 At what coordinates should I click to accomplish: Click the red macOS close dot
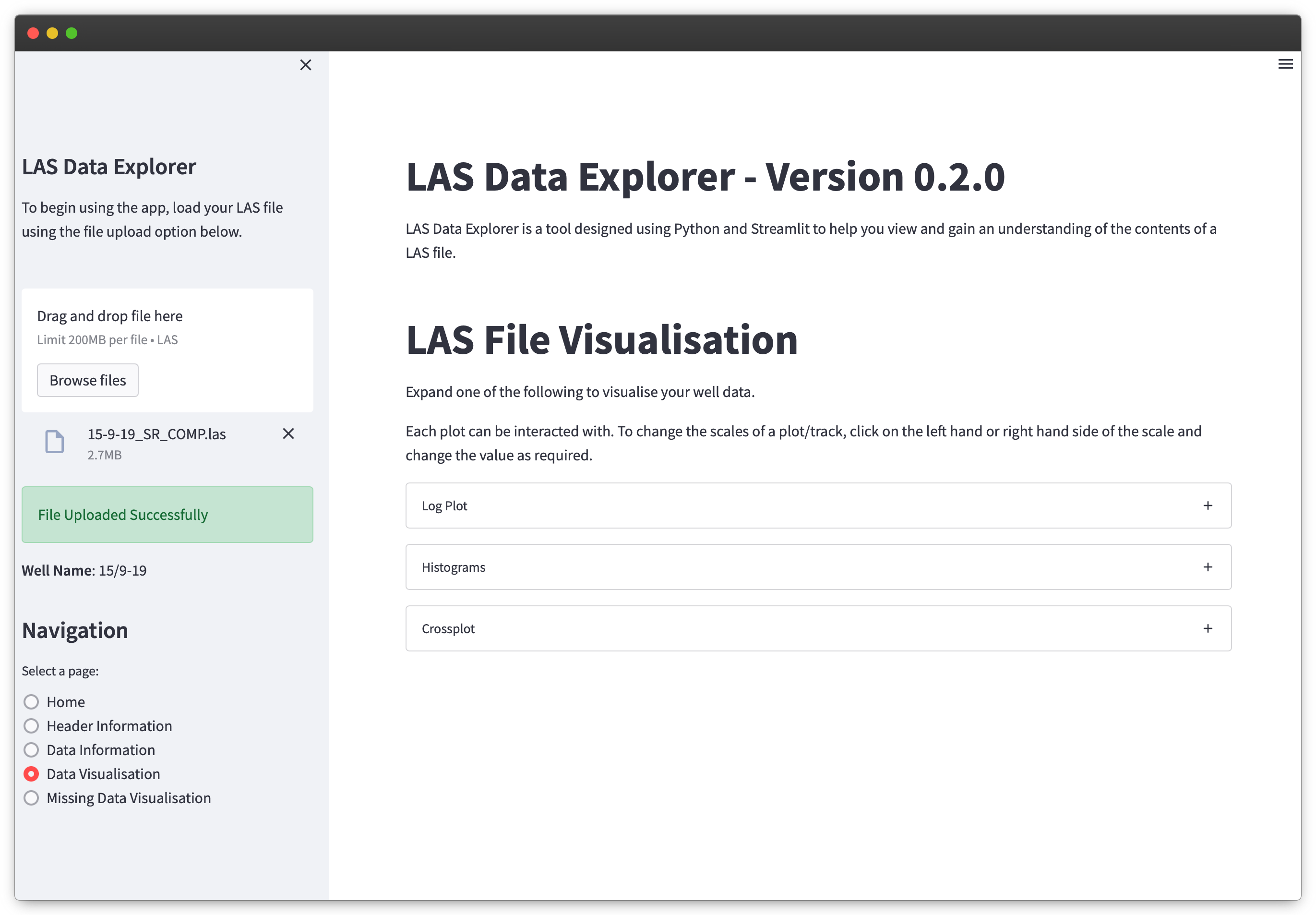33,33
